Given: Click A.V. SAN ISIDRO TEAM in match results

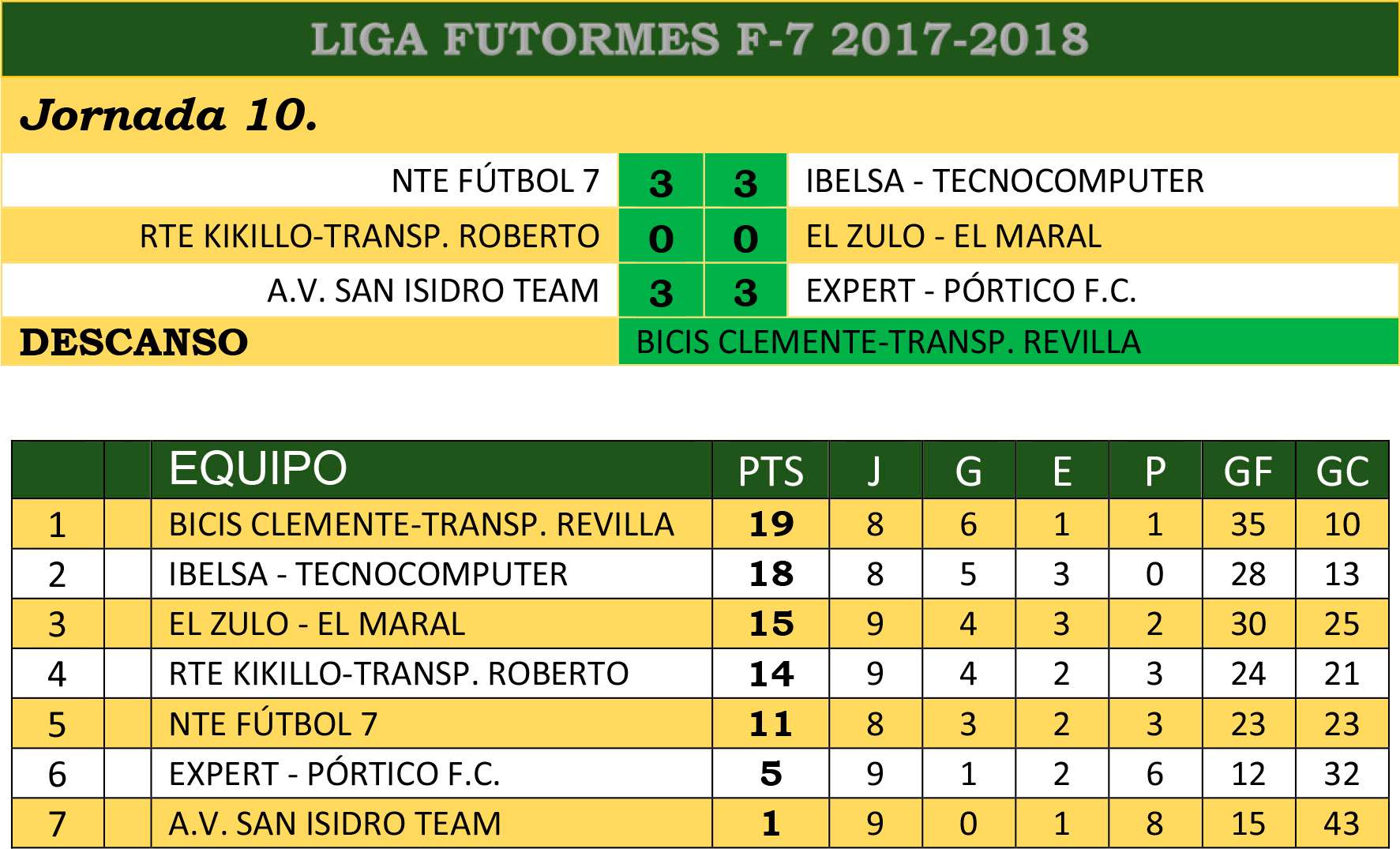Looking at the screenshot, I should tap(433, 291).
